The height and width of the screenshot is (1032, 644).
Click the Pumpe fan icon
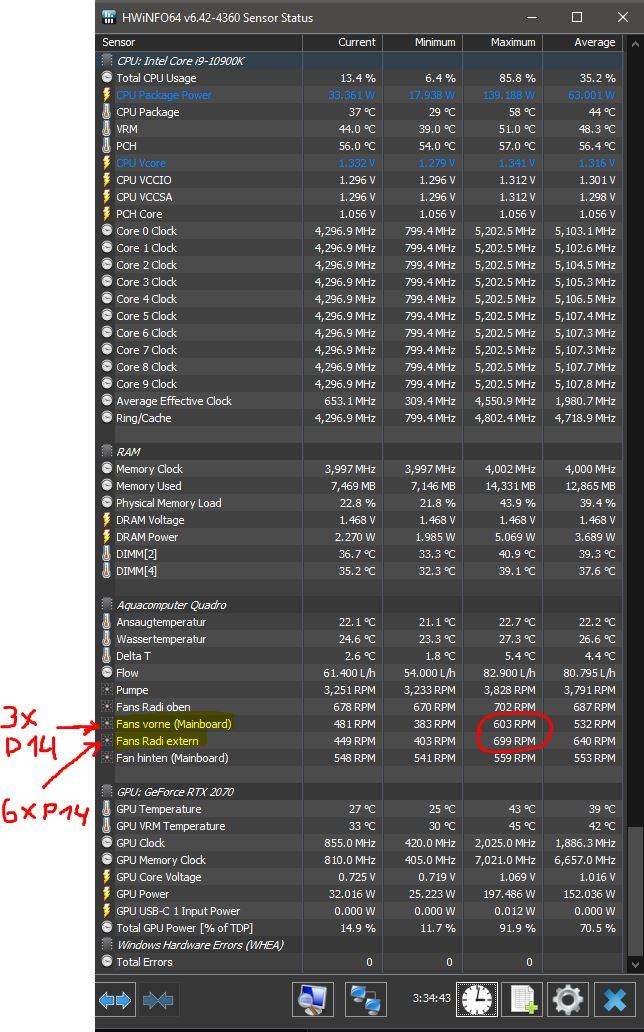point(107,690)
